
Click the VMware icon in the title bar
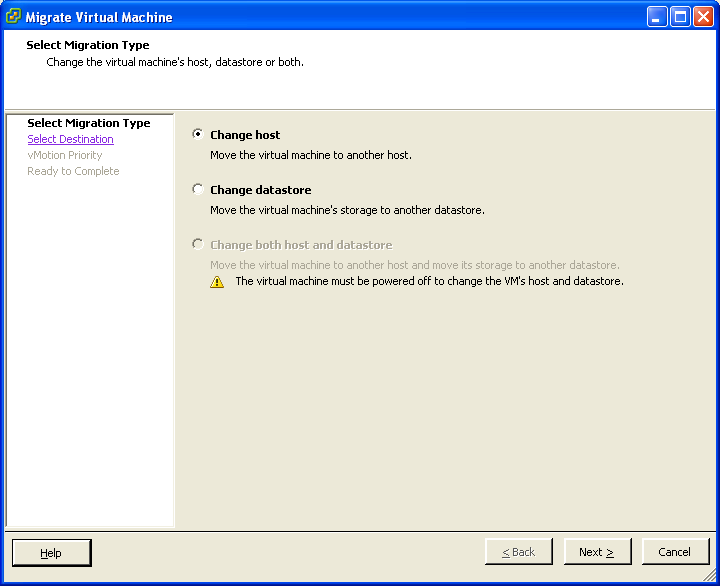13,17
